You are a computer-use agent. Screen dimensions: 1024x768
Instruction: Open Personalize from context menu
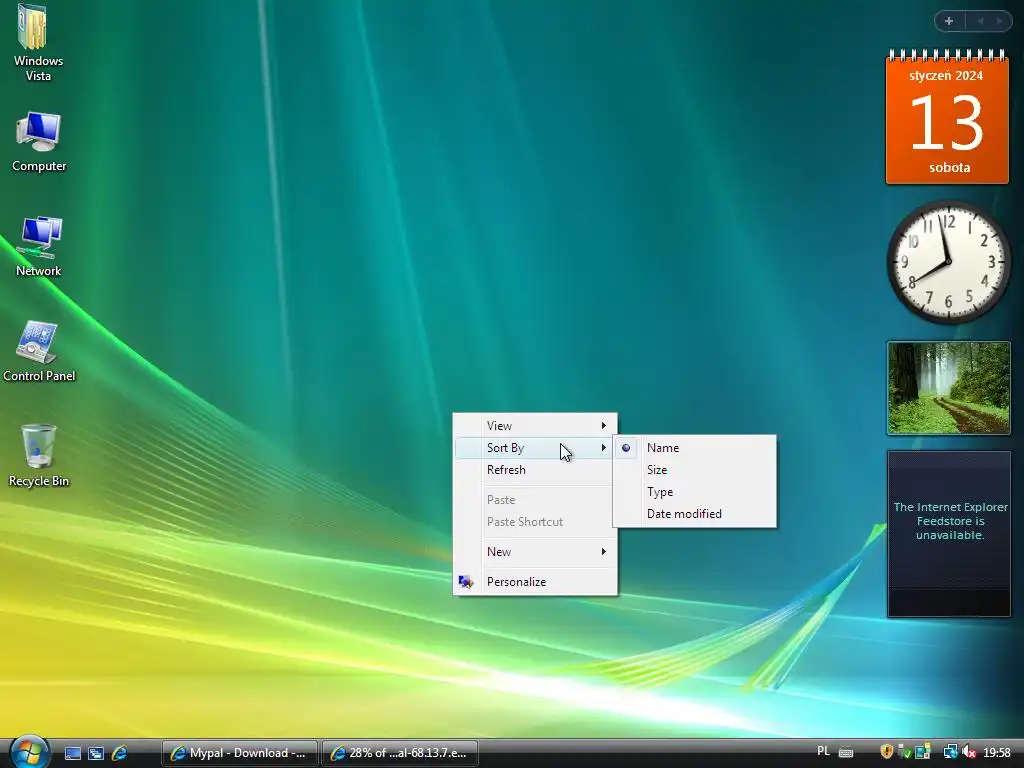[x=535, y=582]
